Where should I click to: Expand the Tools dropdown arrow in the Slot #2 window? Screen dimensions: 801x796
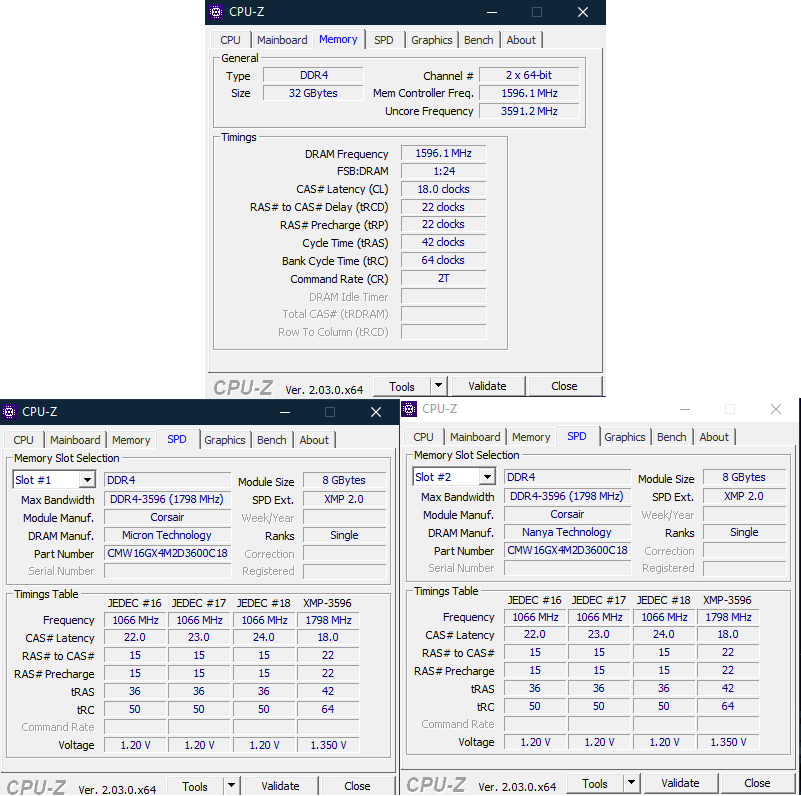(631, 783)
